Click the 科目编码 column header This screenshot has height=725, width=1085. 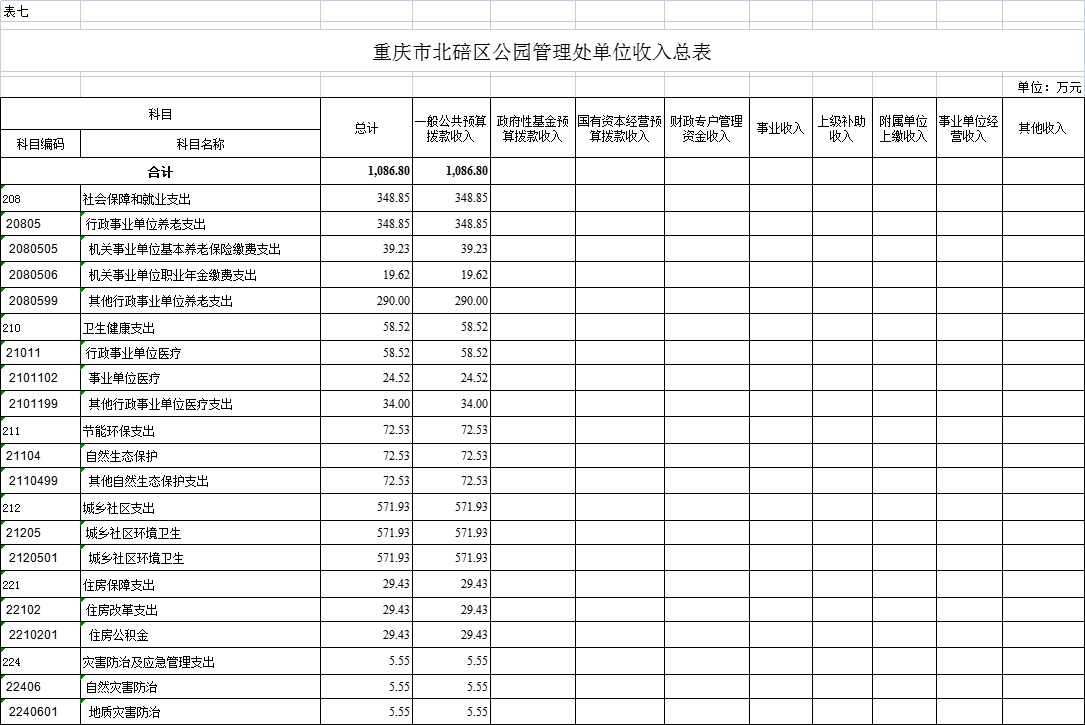pos(41,144)
